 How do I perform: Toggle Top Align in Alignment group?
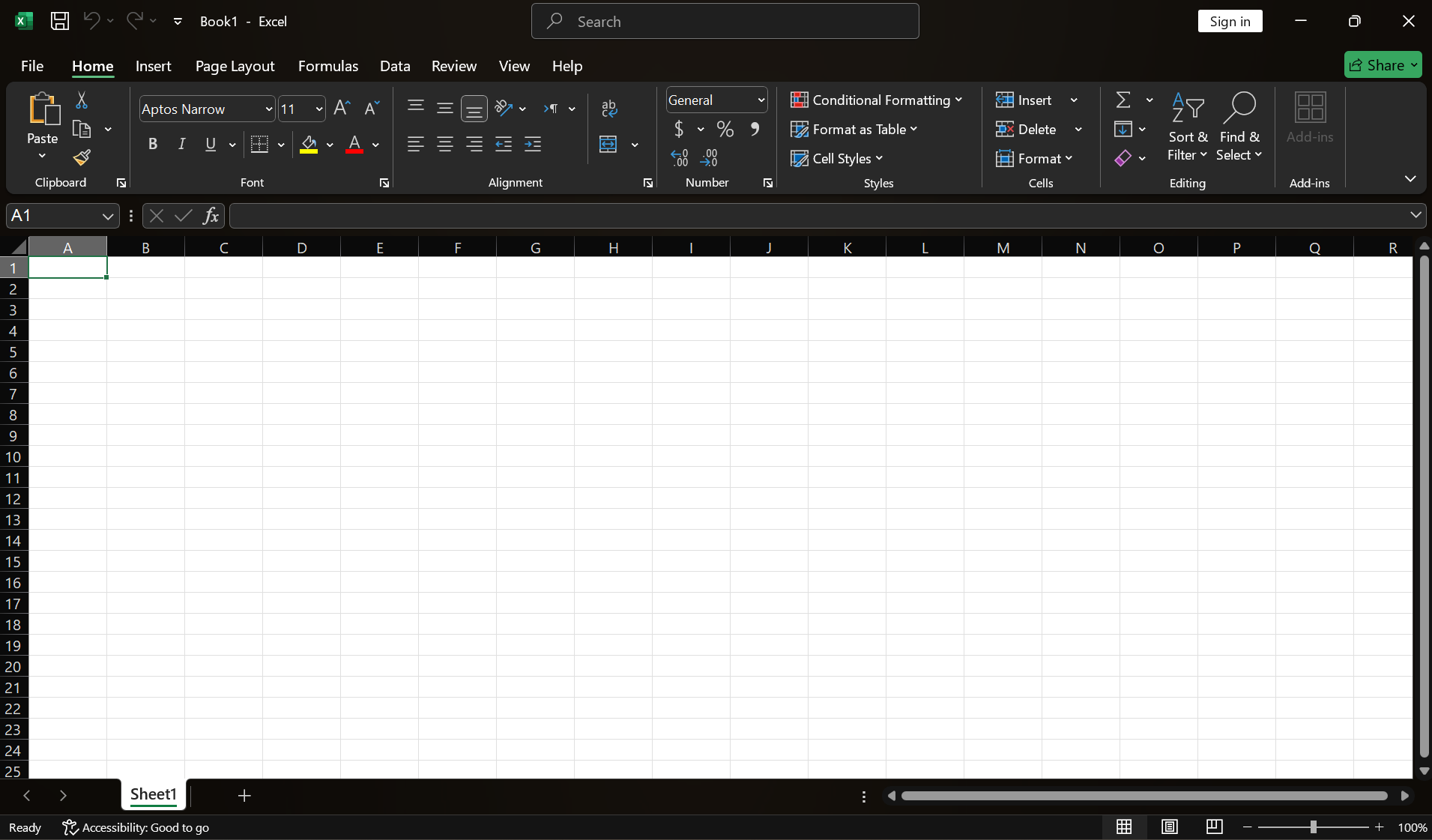coord(416,109)
